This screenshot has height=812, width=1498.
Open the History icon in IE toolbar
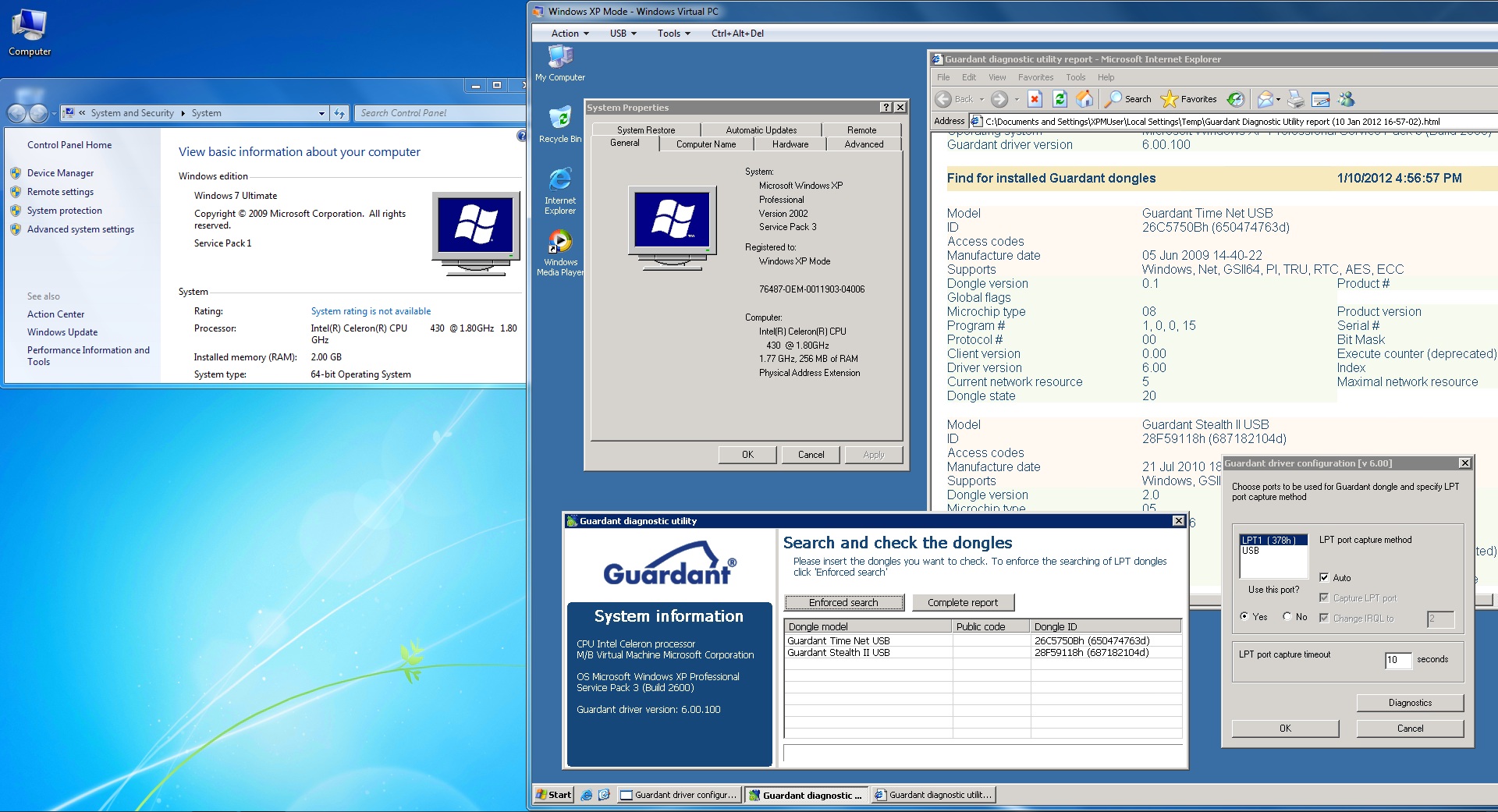[x=1235, y=99]
